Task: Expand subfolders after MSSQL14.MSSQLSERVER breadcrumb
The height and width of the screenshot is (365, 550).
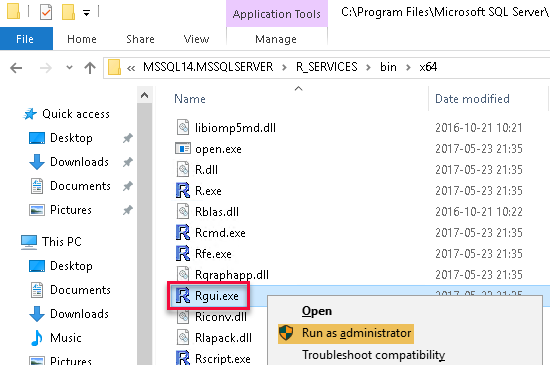Action: [x=284, y=67]
